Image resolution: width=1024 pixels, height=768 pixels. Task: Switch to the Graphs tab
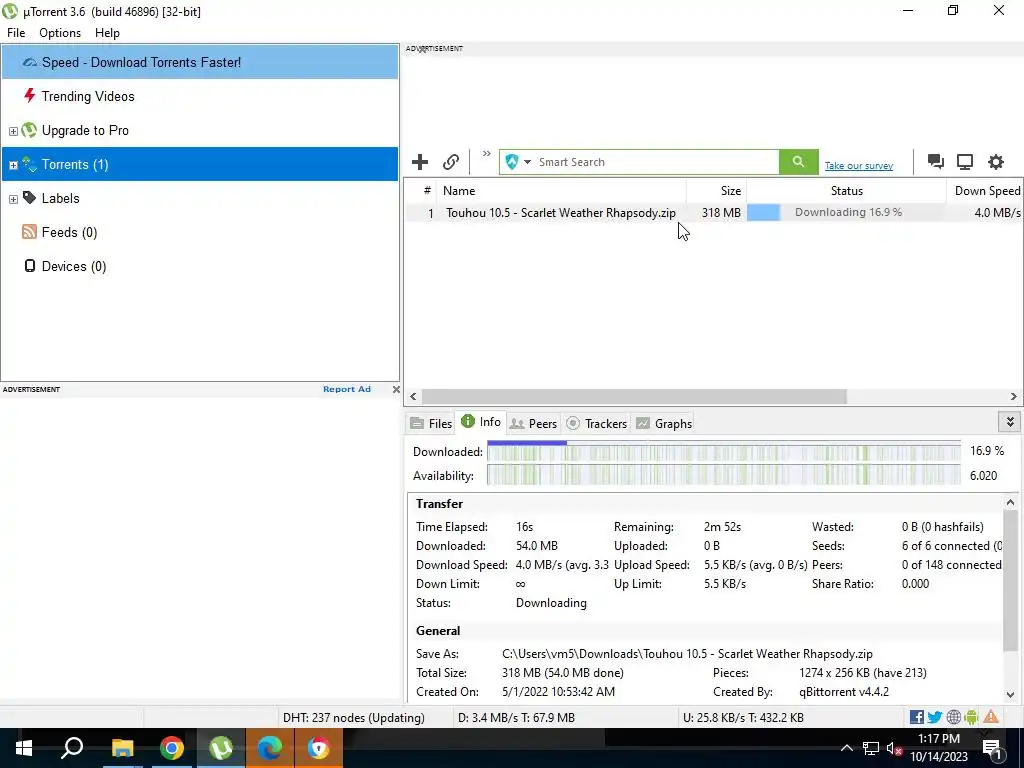click(x=664, y=423)
